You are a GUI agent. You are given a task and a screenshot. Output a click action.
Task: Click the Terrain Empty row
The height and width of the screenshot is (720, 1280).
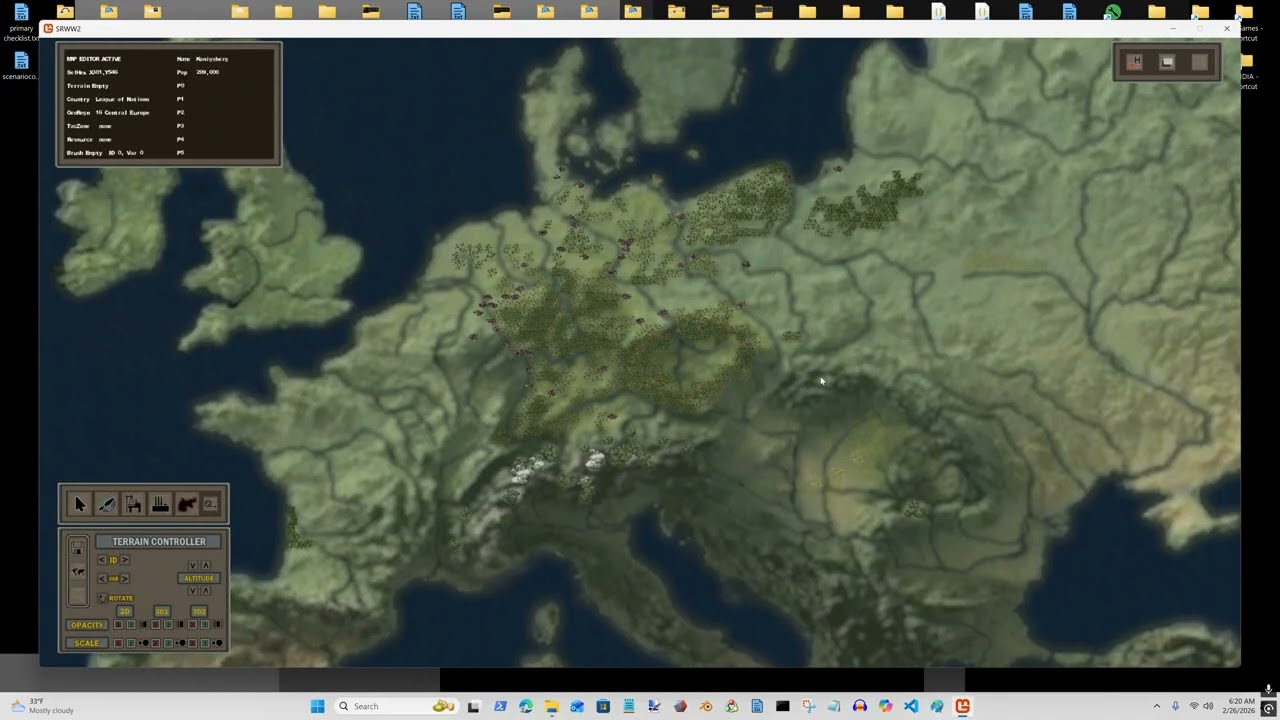point(88,86)
